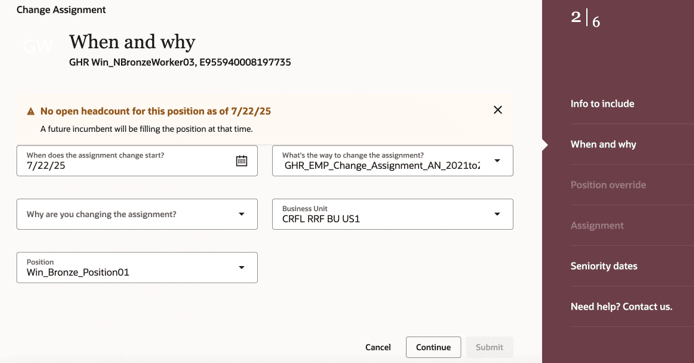Image resolution: width=694 pixels, height=363 pixels.
Task: Click the Continue button
Action: click(x=433, y=348)
